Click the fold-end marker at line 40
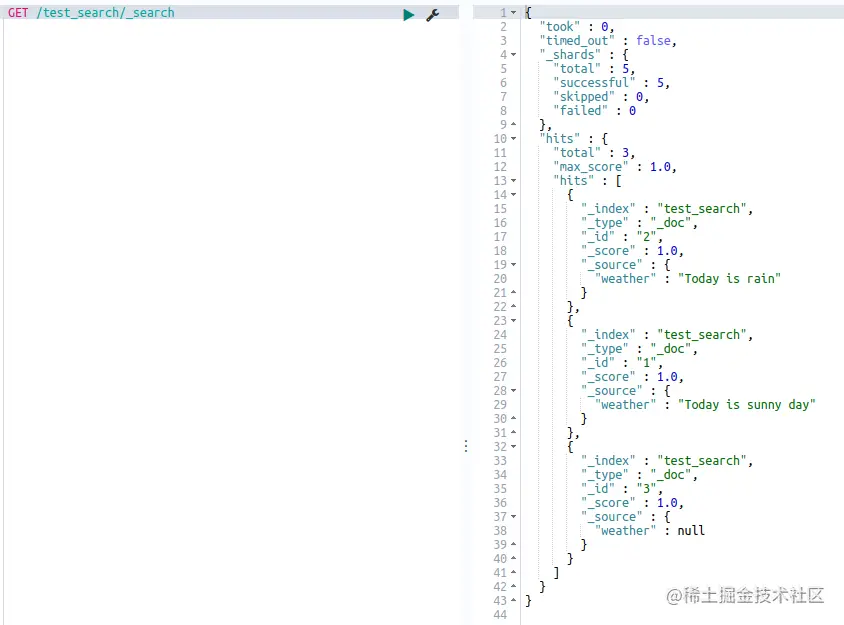Image resolution: width=844 pixels, height=625 pixels. 514,558
